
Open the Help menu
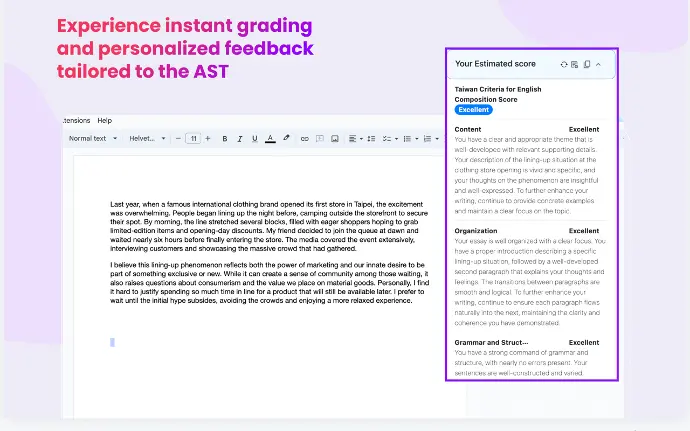(104, 120)
